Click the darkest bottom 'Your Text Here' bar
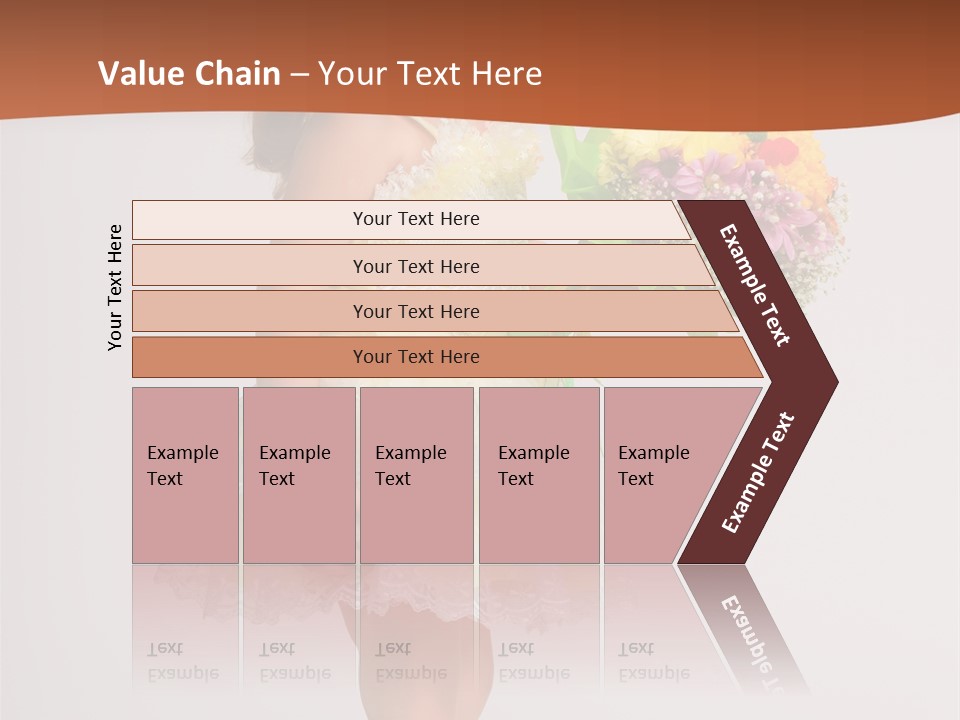Viewport: 960px width, 720px height. click(x=416, y=357)
